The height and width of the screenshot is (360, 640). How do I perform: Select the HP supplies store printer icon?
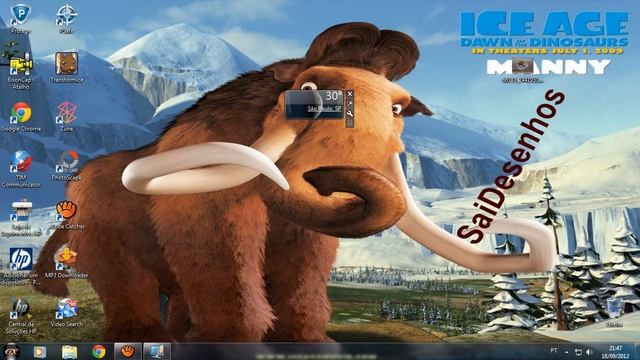tap(21, 218)
